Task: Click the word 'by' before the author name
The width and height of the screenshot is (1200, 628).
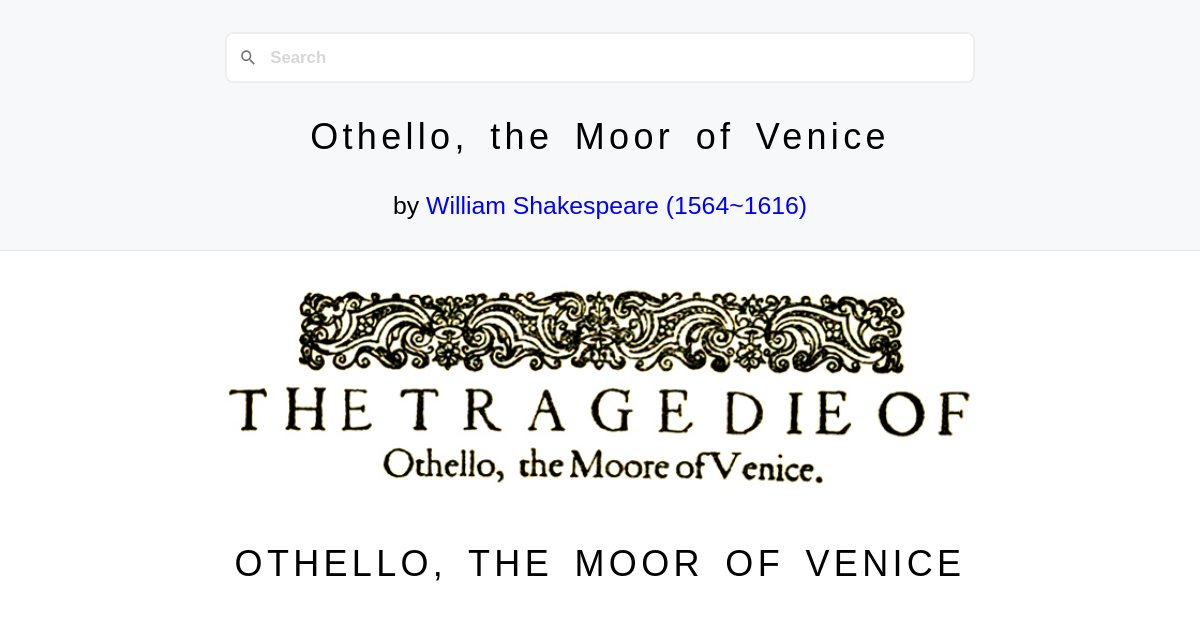Action: (x=406, y=205)
